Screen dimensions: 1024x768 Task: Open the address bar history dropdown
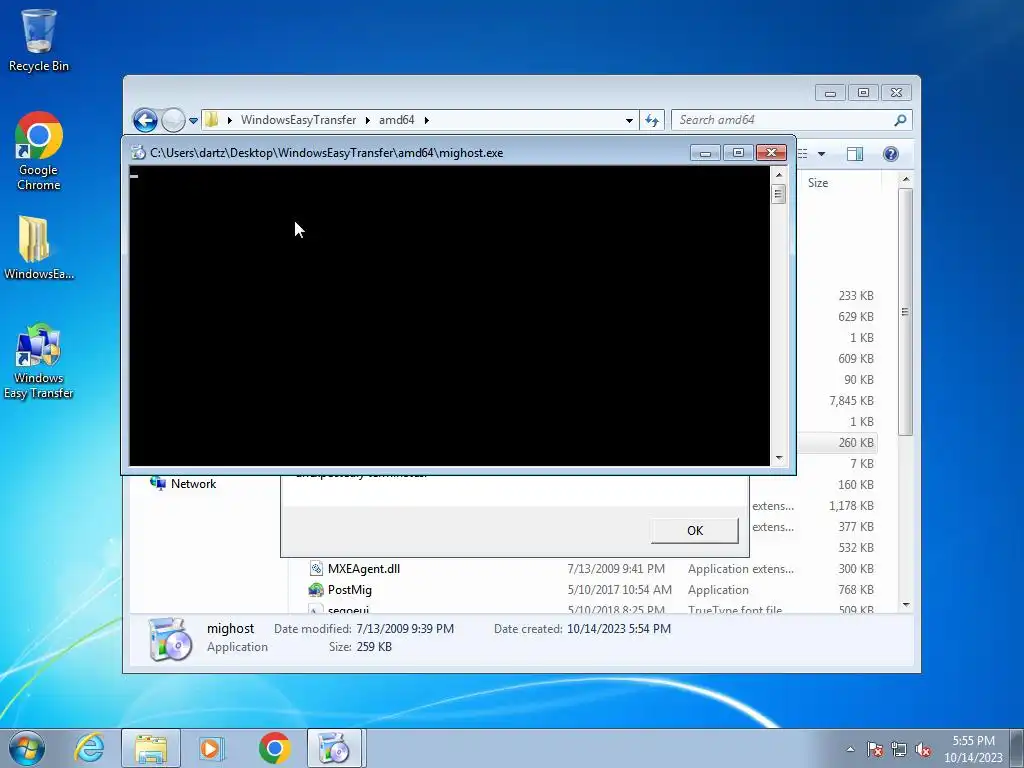(x=629, y=120)
